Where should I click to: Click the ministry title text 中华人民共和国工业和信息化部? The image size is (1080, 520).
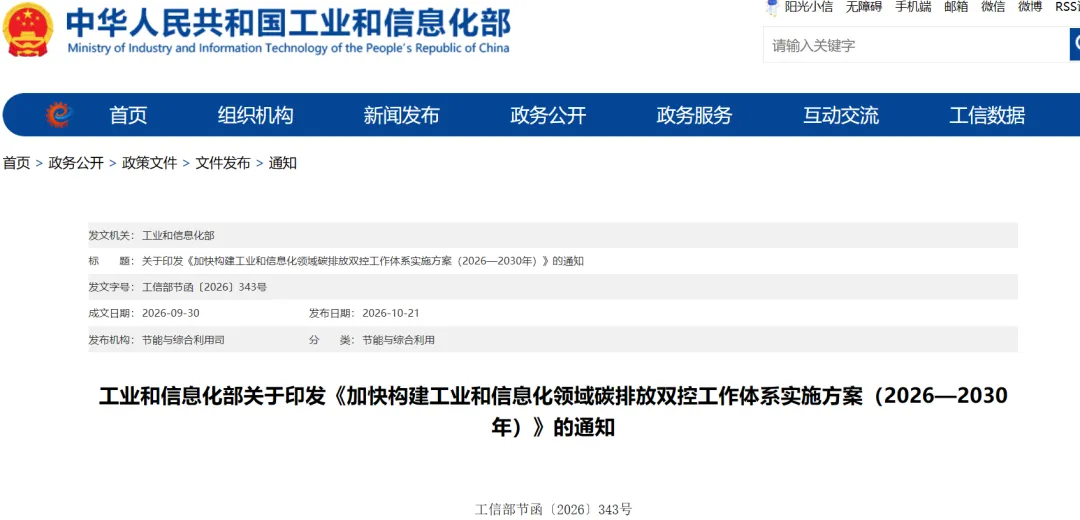[x=289, y=23]
